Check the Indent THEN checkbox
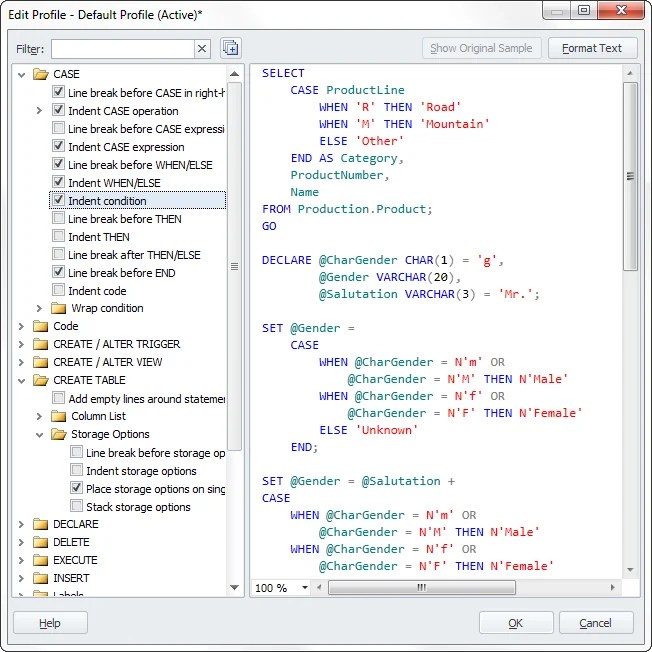652x652 pixels. tap(59, 236)
